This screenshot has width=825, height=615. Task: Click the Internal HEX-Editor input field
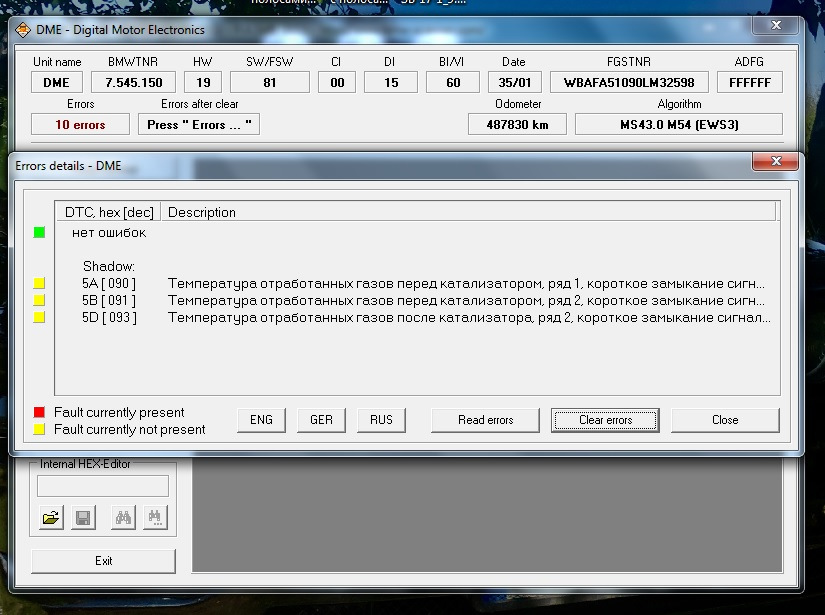[103, 486]
